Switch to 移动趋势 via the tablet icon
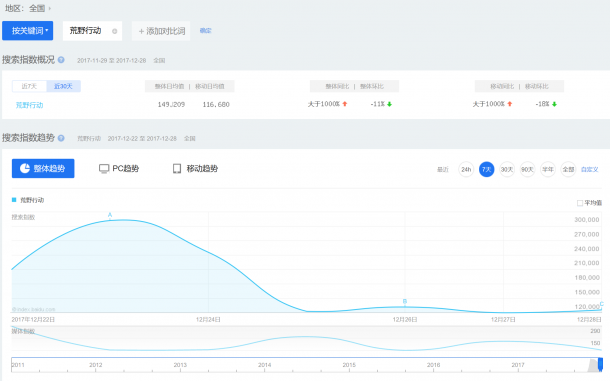Image resolution: width=610 pixels, height=381 pixels. click(177, 169)
